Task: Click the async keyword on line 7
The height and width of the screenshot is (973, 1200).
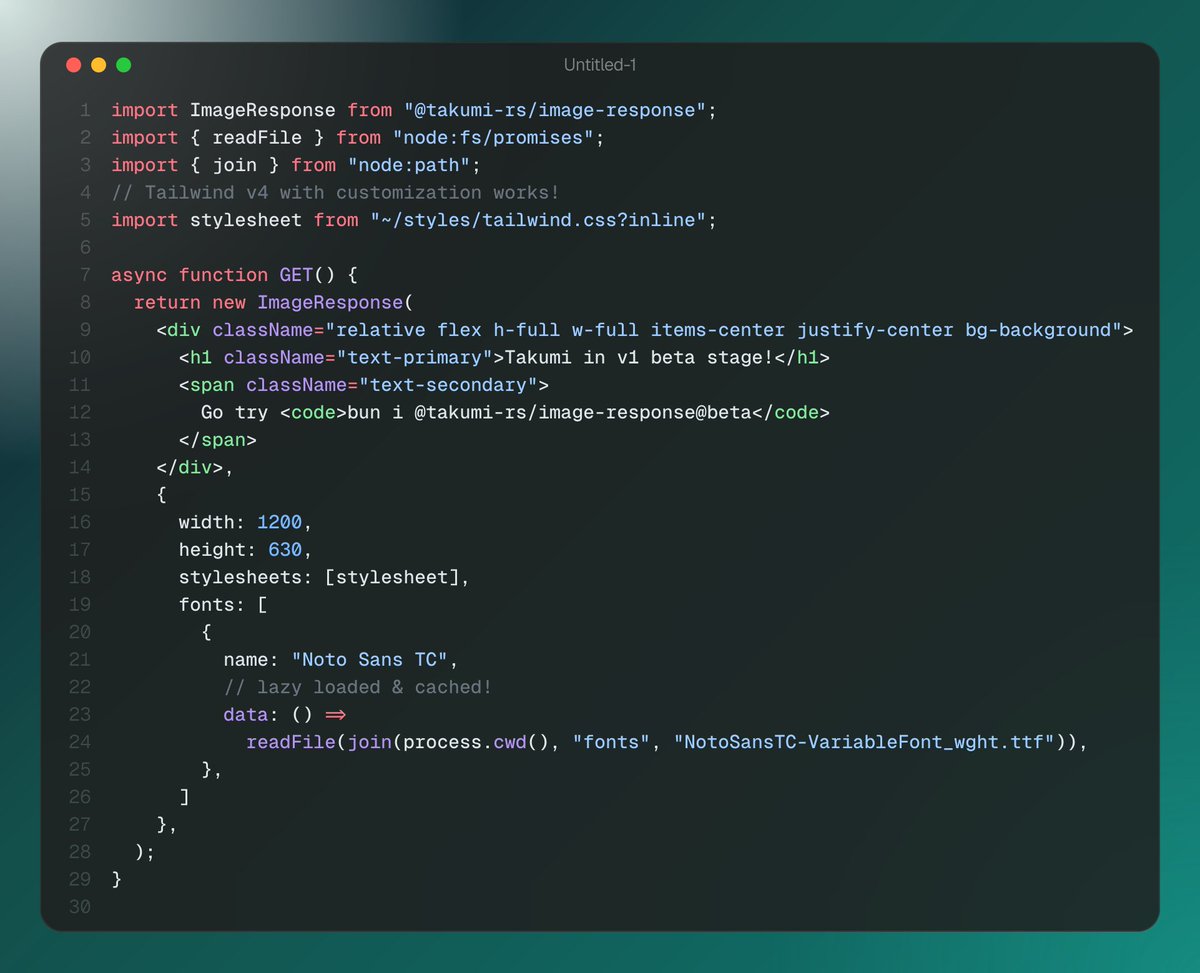Action: (x=139, y=275)
